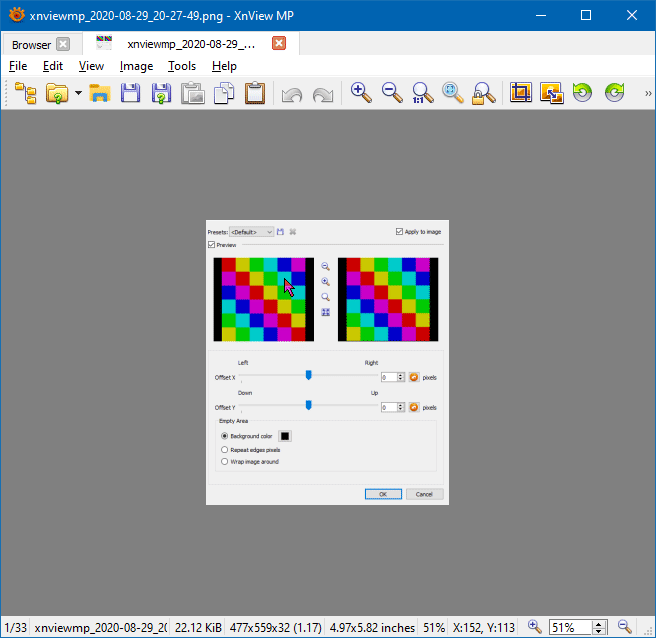This screenshot has width=656, height=638.
Task: Click the '1/33' file index in status bar
Action: pyautogui.click(x=16, y=628)
